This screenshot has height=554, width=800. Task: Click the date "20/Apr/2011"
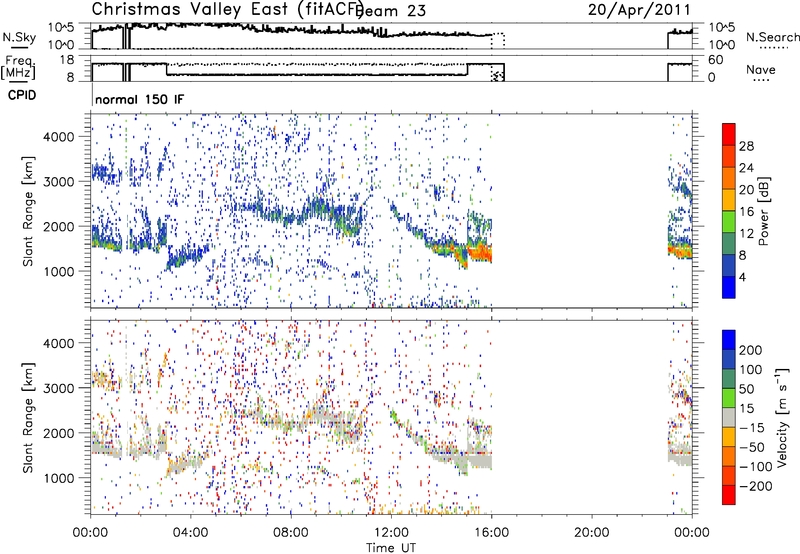click(x=639, y=10)
